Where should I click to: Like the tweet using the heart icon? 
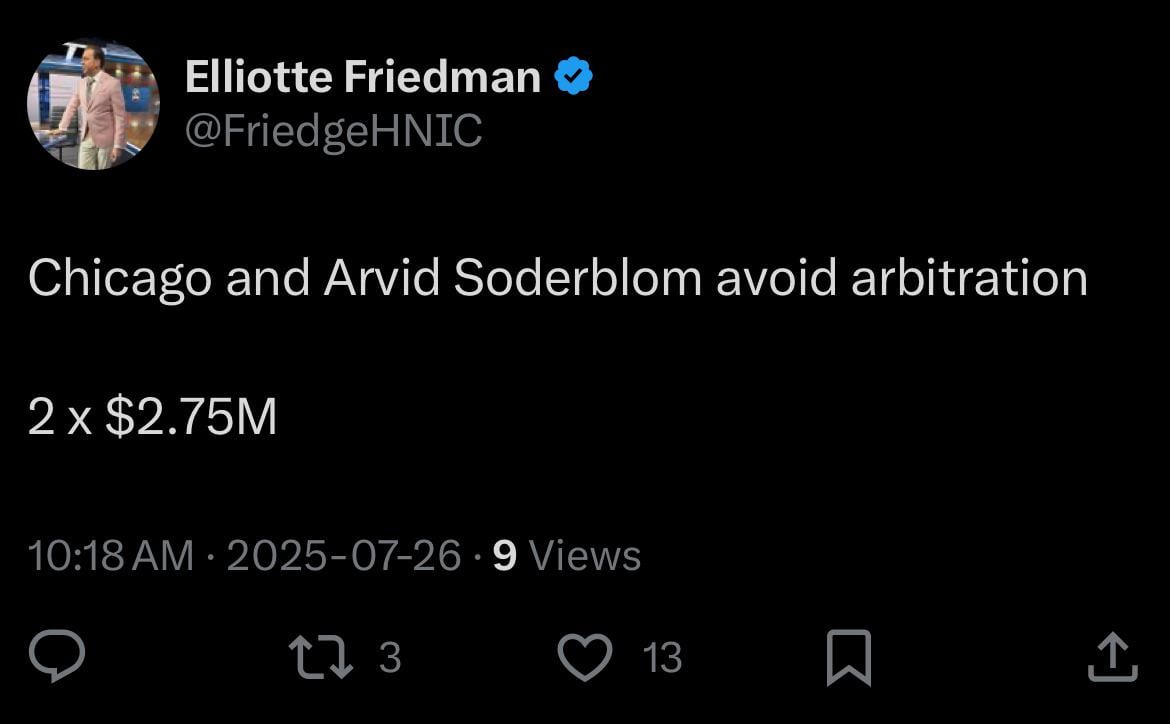pos(585,656)
